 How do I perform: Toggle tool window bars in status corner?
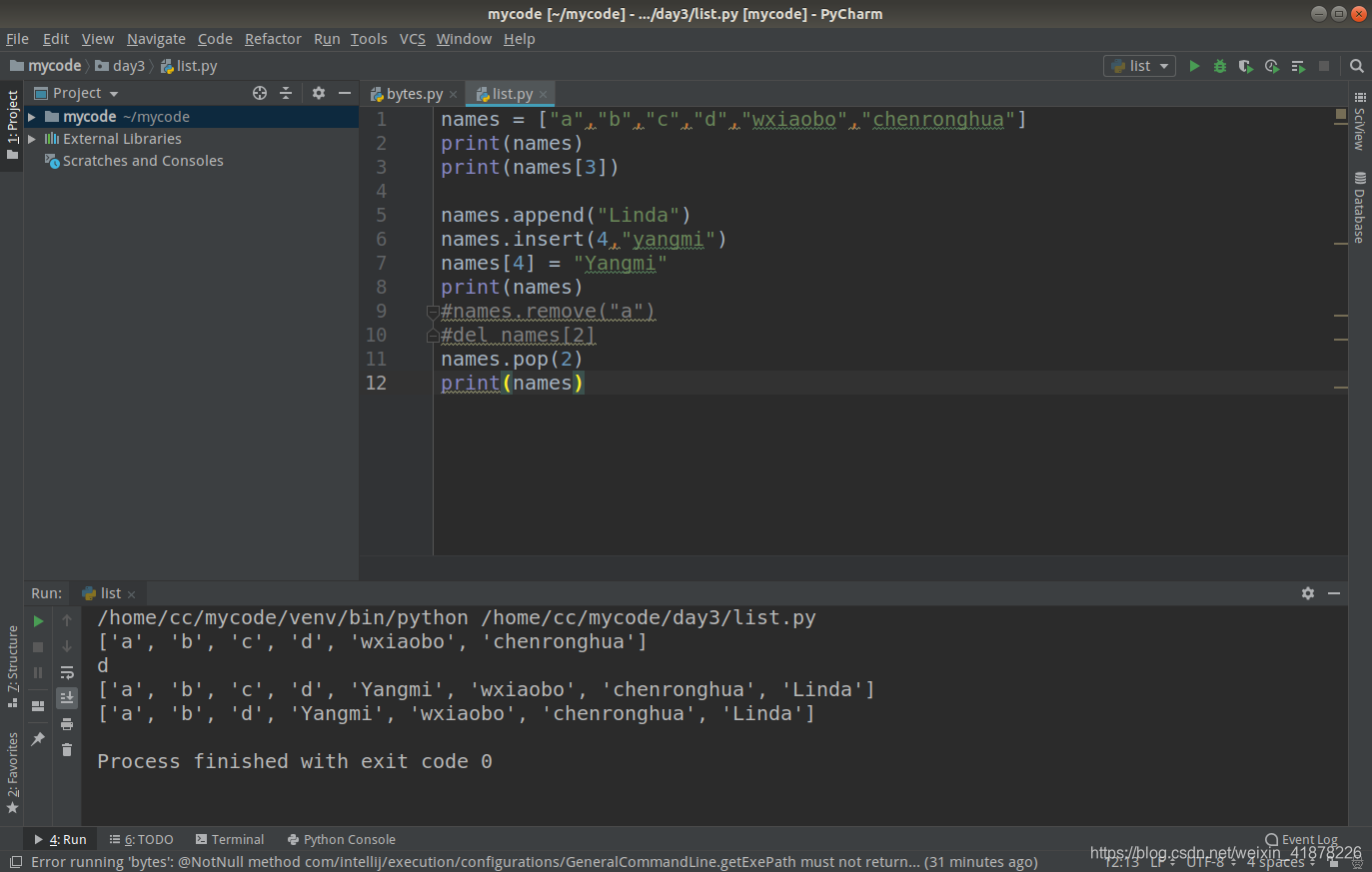pyautogui.click(x=15, y=862)
